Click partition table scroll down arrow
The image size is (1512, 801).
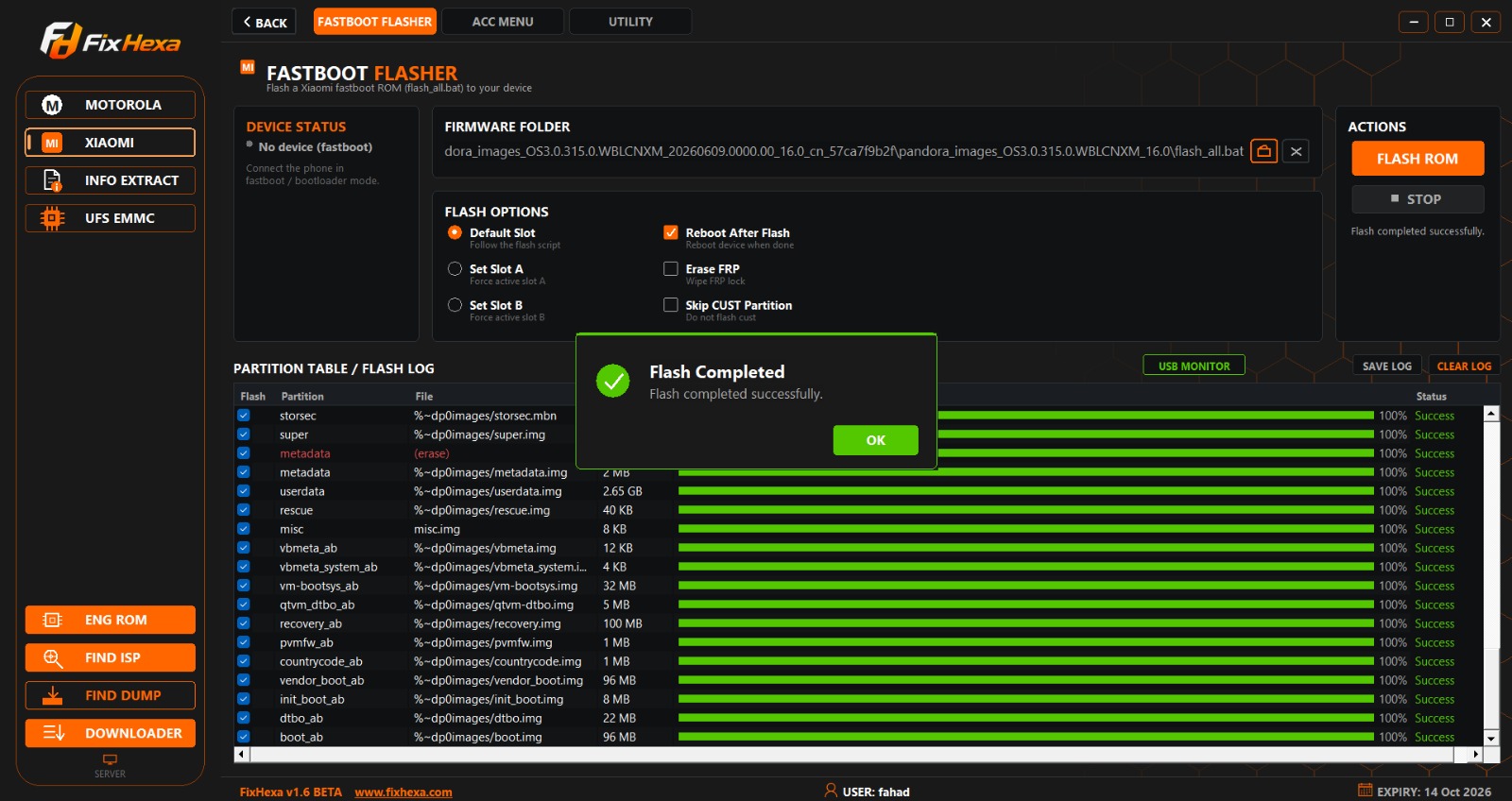(1491, 739)
